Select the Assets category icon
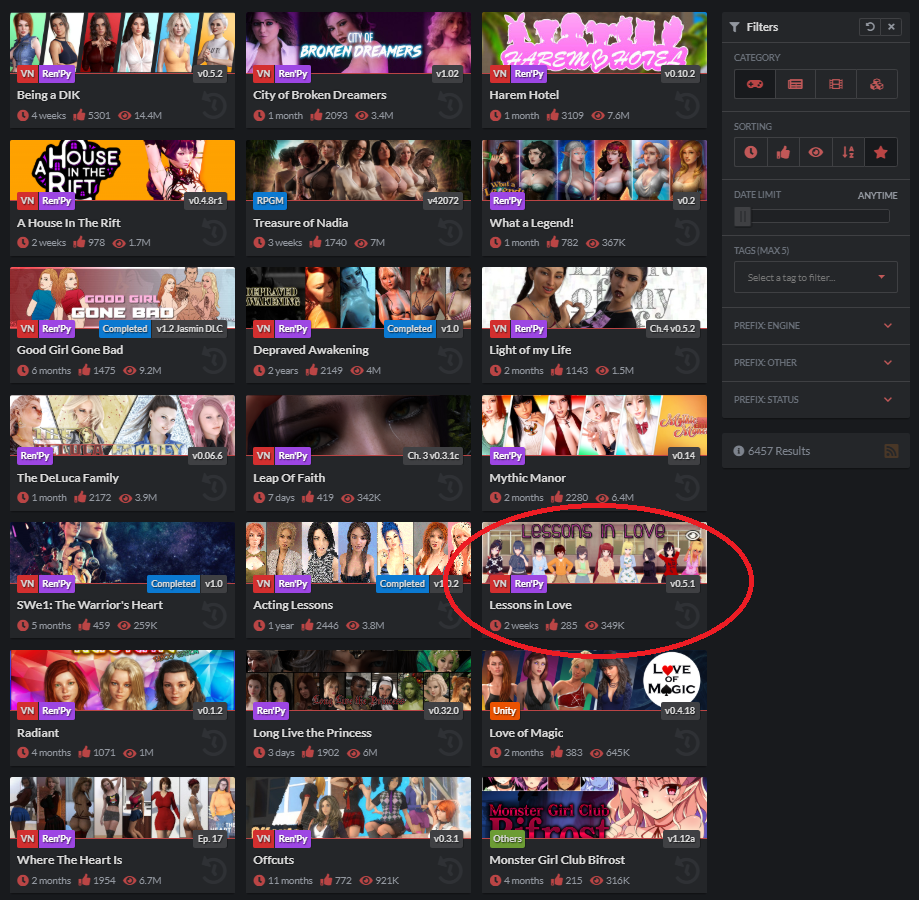The width and height of the screenshot is (919, 900). pos(877,84)
